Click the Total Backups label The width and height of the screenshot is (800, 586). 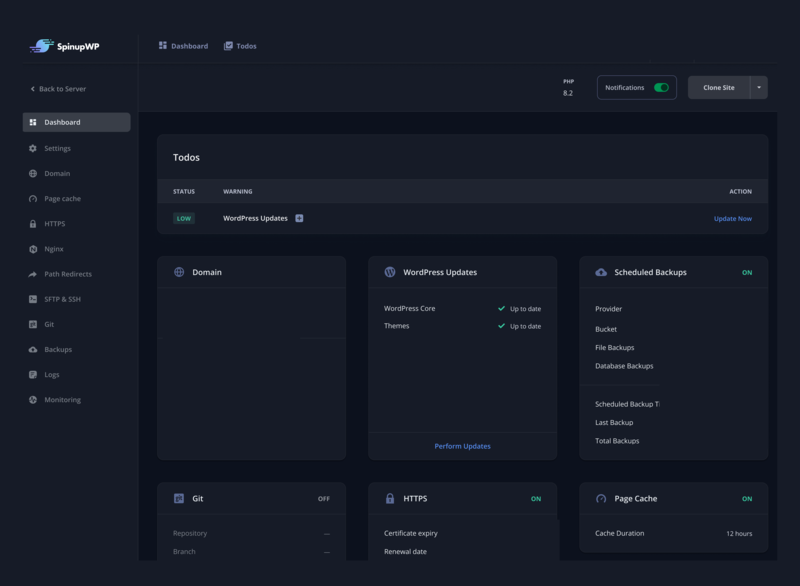point(617,441)
